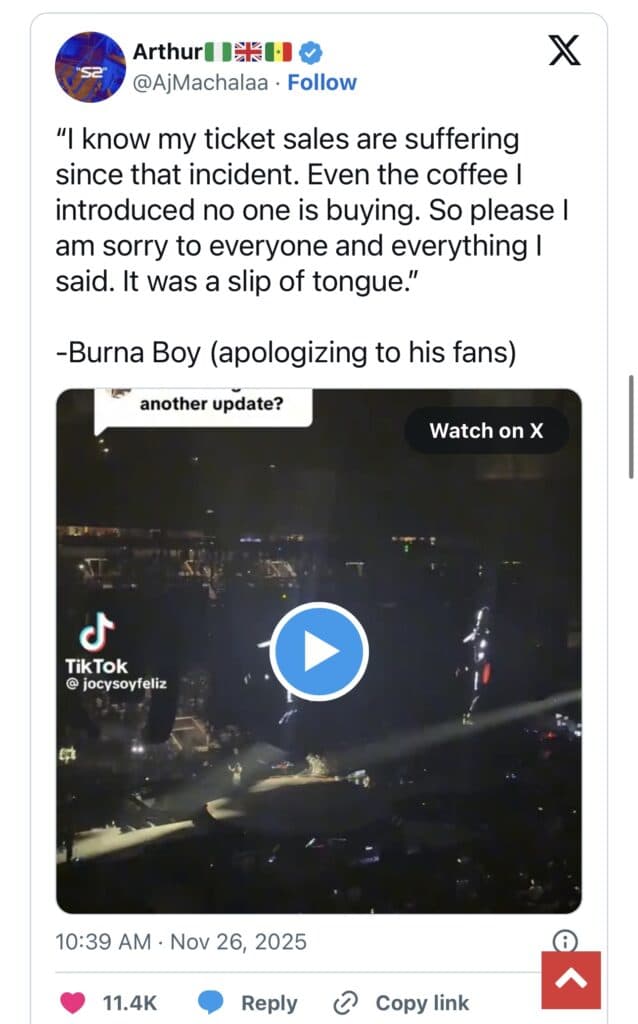This screenshot has width=638, height=1024.
Task: Play the embedded Burna Boy video
Action: (x=319, y=651)
